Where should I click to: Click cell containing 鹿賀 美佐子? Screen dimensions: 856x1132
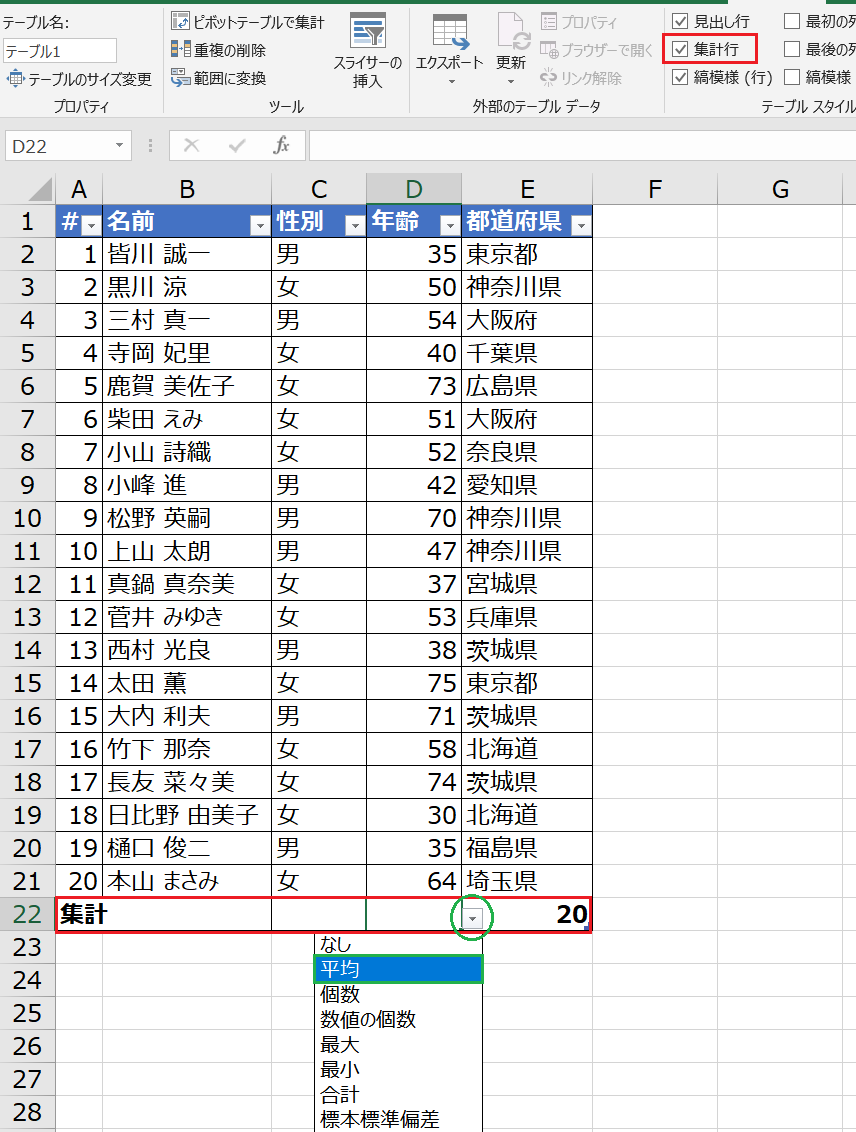187,386
